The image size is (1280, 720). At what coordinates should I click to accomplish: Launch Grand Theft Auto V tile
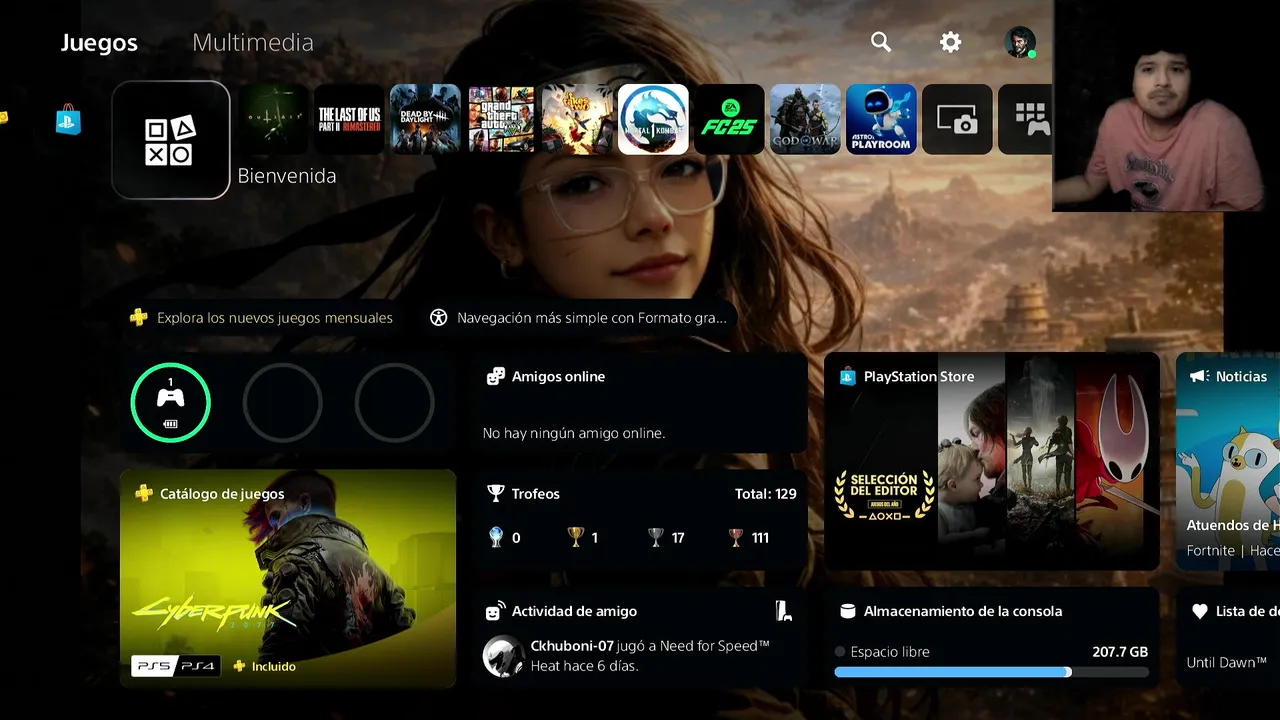(501, 119)
